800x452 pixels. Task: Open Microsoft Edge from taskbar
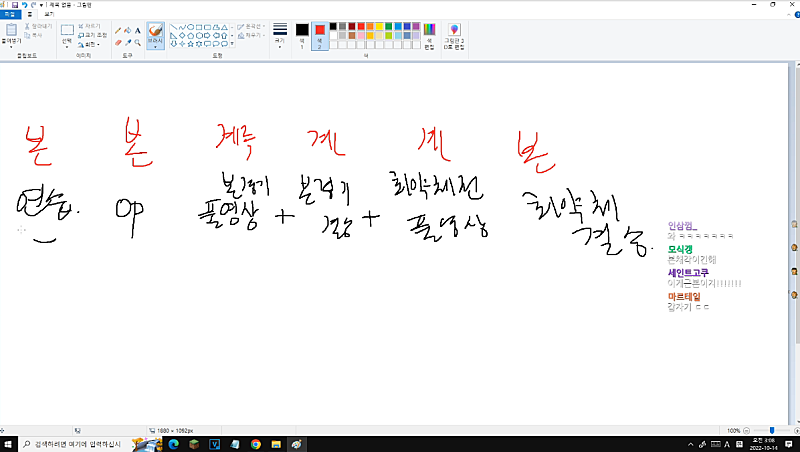click(173, 444)
